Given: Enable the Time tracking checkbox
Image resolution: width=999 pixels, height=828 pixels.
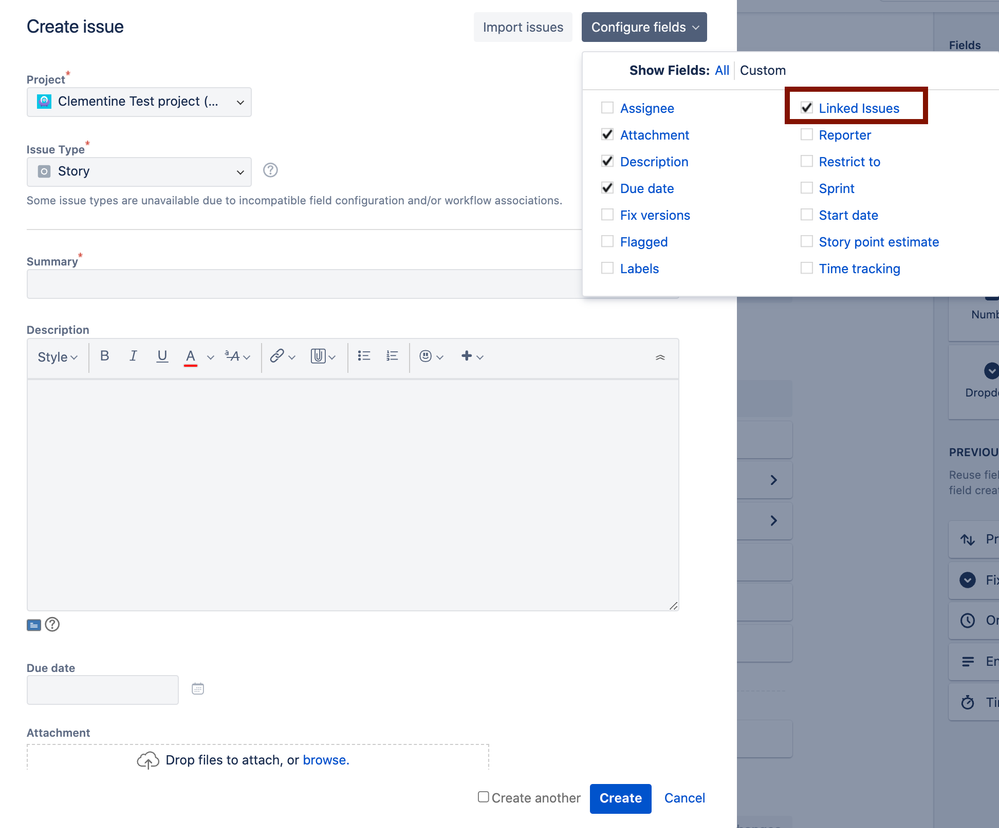Looking at the screenshot, I should (807, 268).
